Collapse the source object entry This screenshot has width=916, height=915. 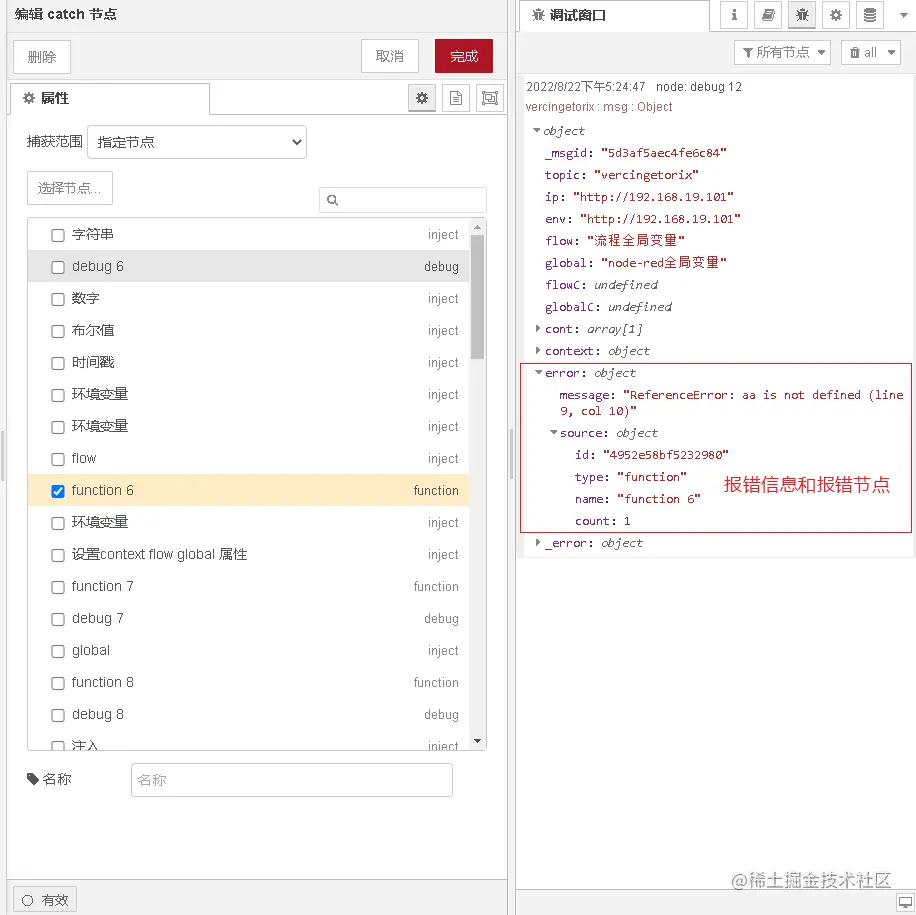tap(553, 433)
